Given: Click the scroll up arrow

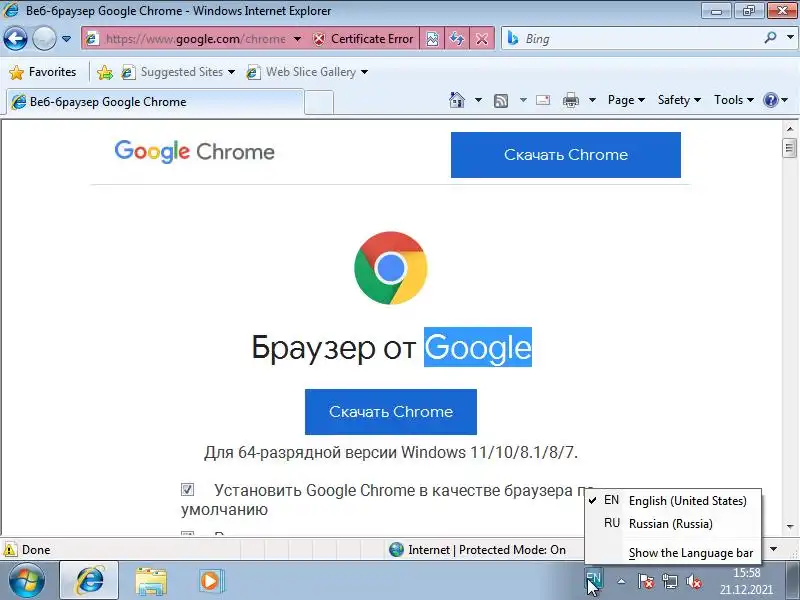Looking at the screenshot, I should click(x=790, y=129).
